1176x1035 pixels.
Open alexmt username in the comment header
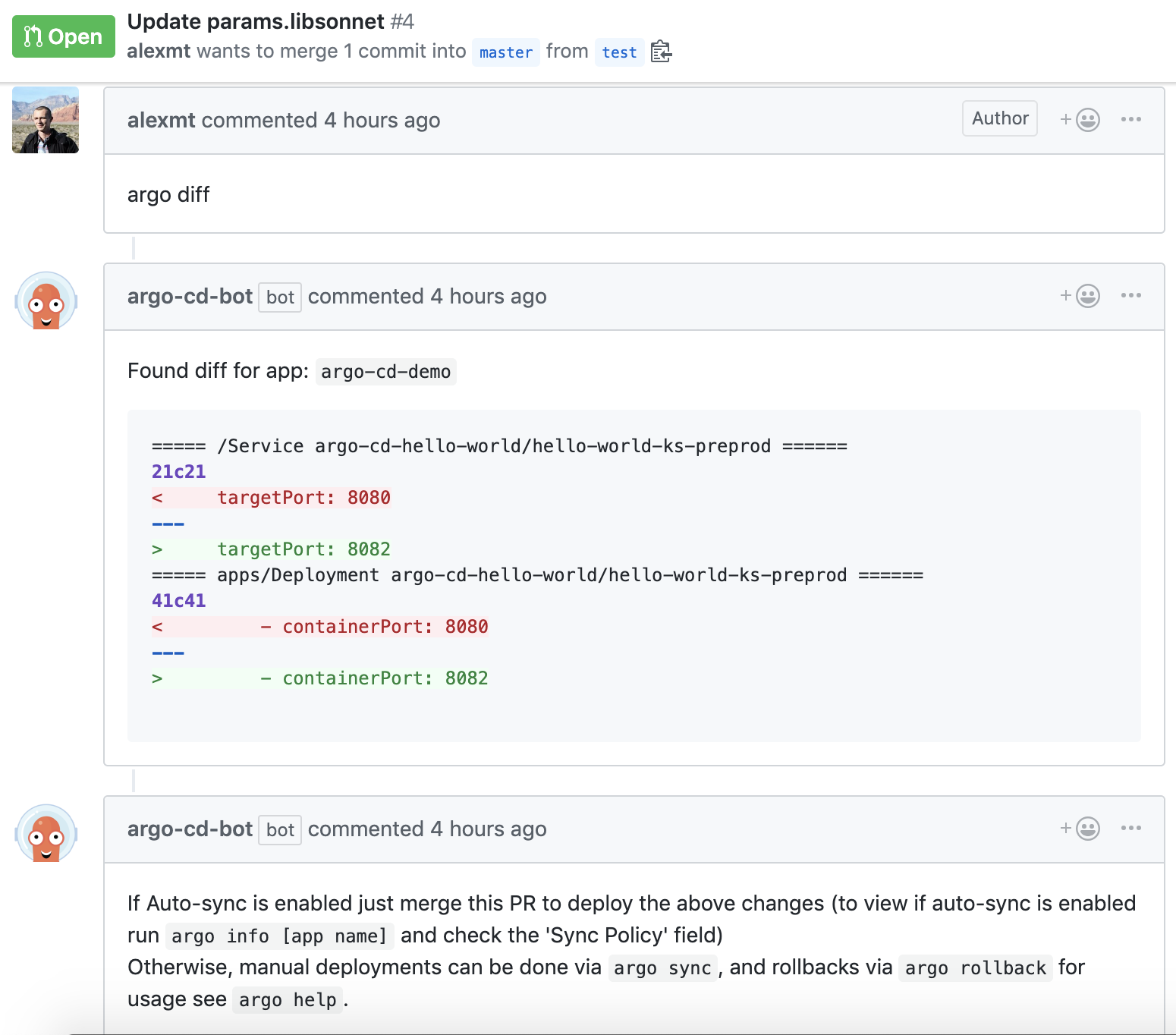point(162,120)
